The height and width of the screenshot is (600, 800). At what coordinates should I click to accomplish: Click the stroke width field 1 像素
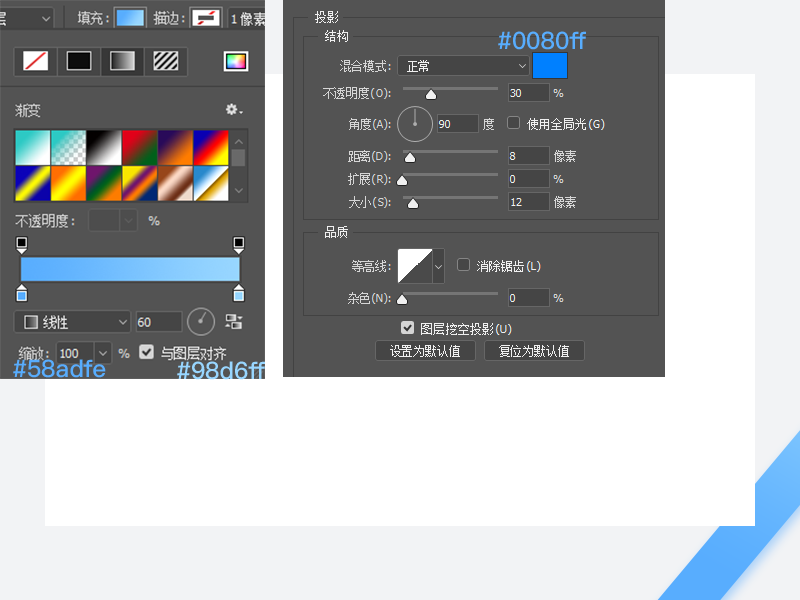click(247, 19)
